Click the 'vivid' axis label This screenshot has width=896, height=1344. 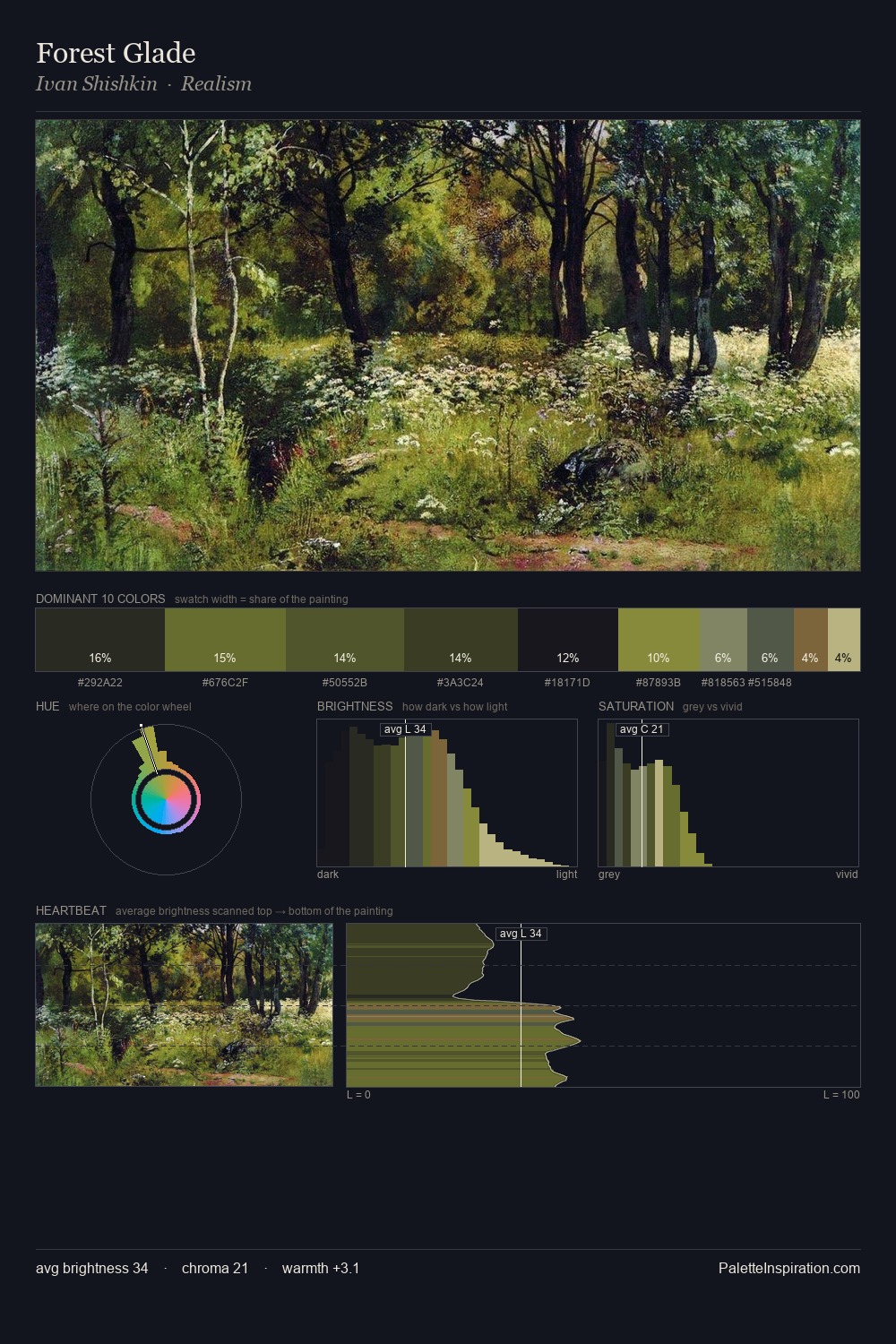pos(847,874)
